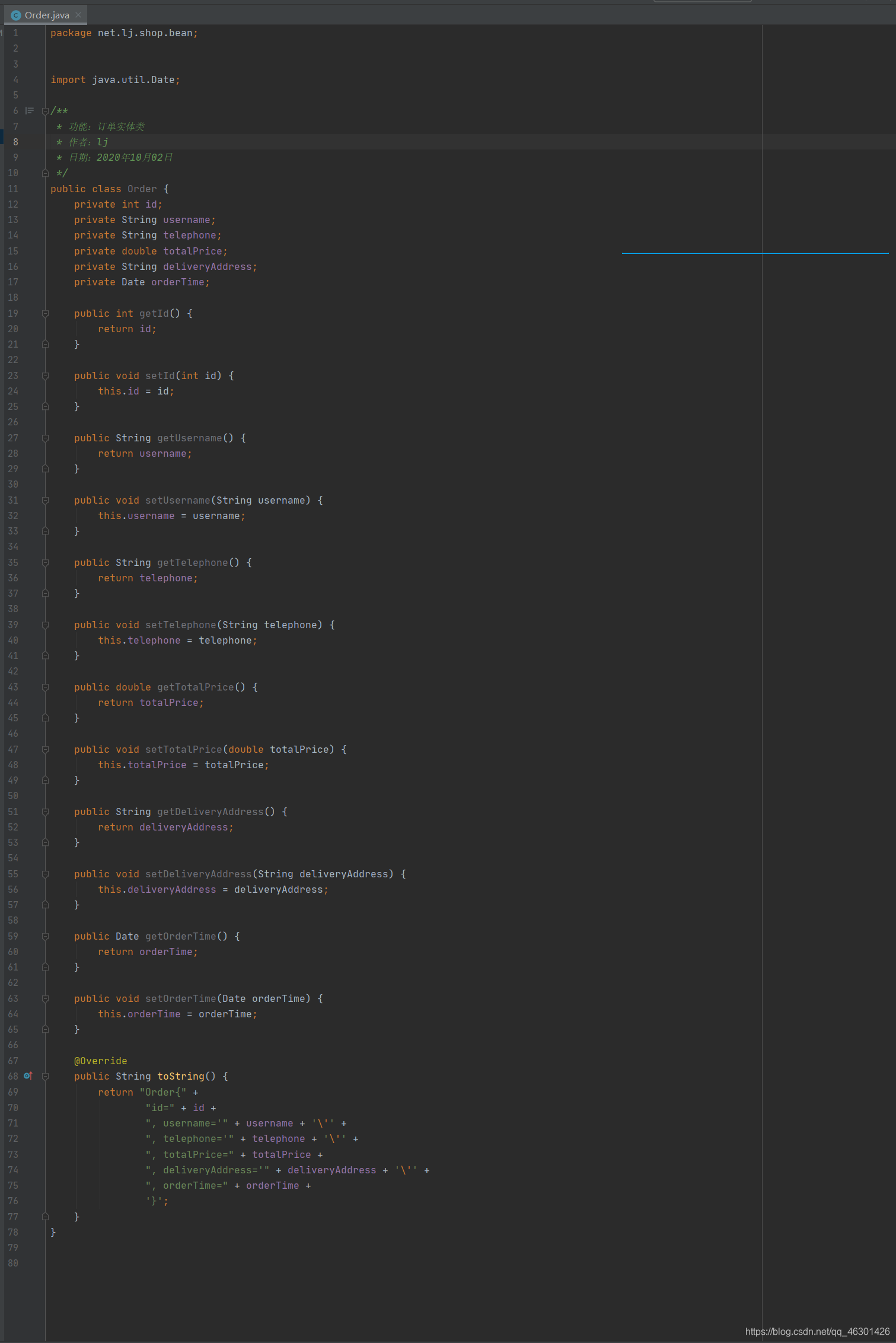Click the doc comment render icon at line 6
Viewport: 896px width, 1343px height.
[x=30, y=110]
